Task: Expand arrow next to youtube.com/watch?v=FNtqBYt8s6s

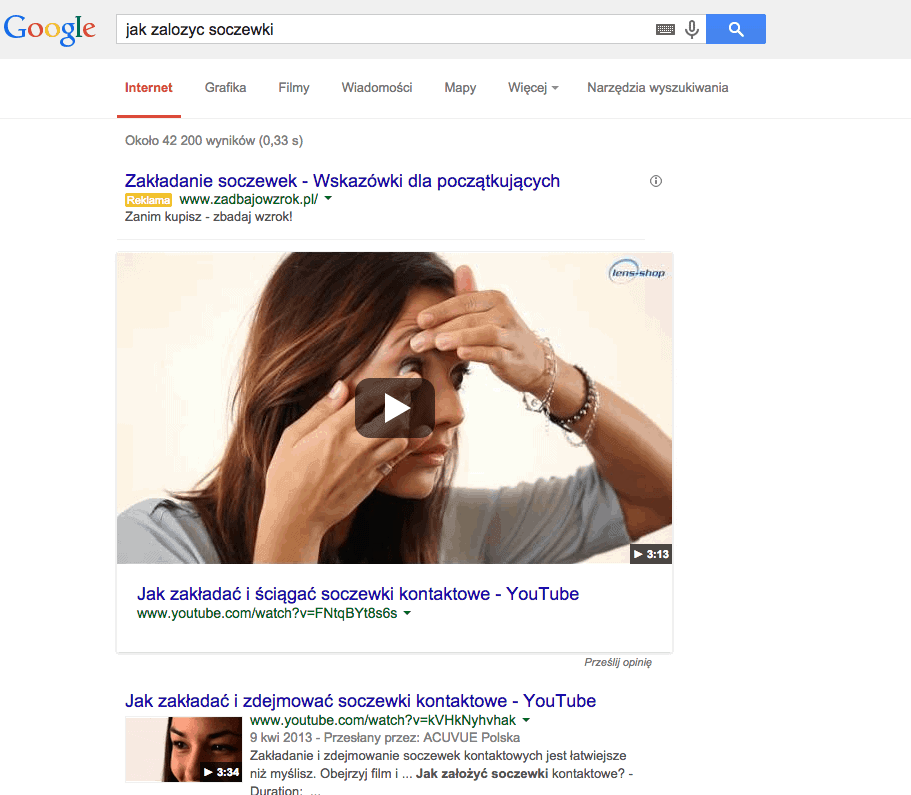Action: tap(407, 613)
